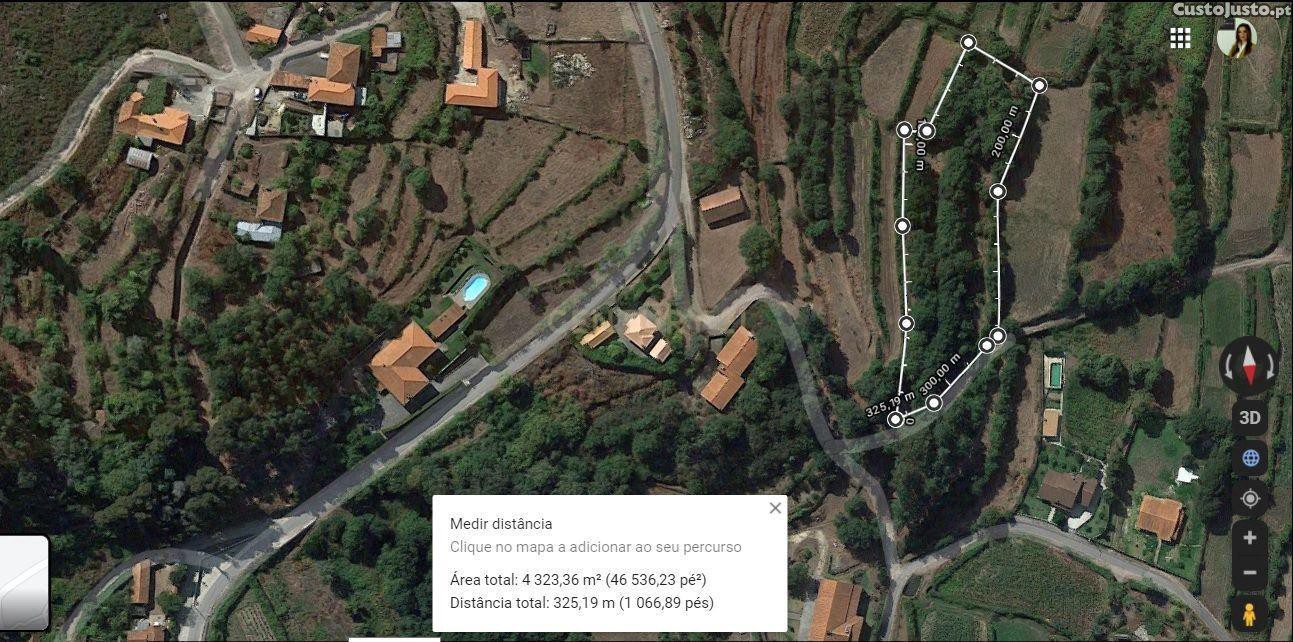Open the account profile picture
Image resolution: width=1293 pixels, height=642 pixels.
[x=1236, y=38]
